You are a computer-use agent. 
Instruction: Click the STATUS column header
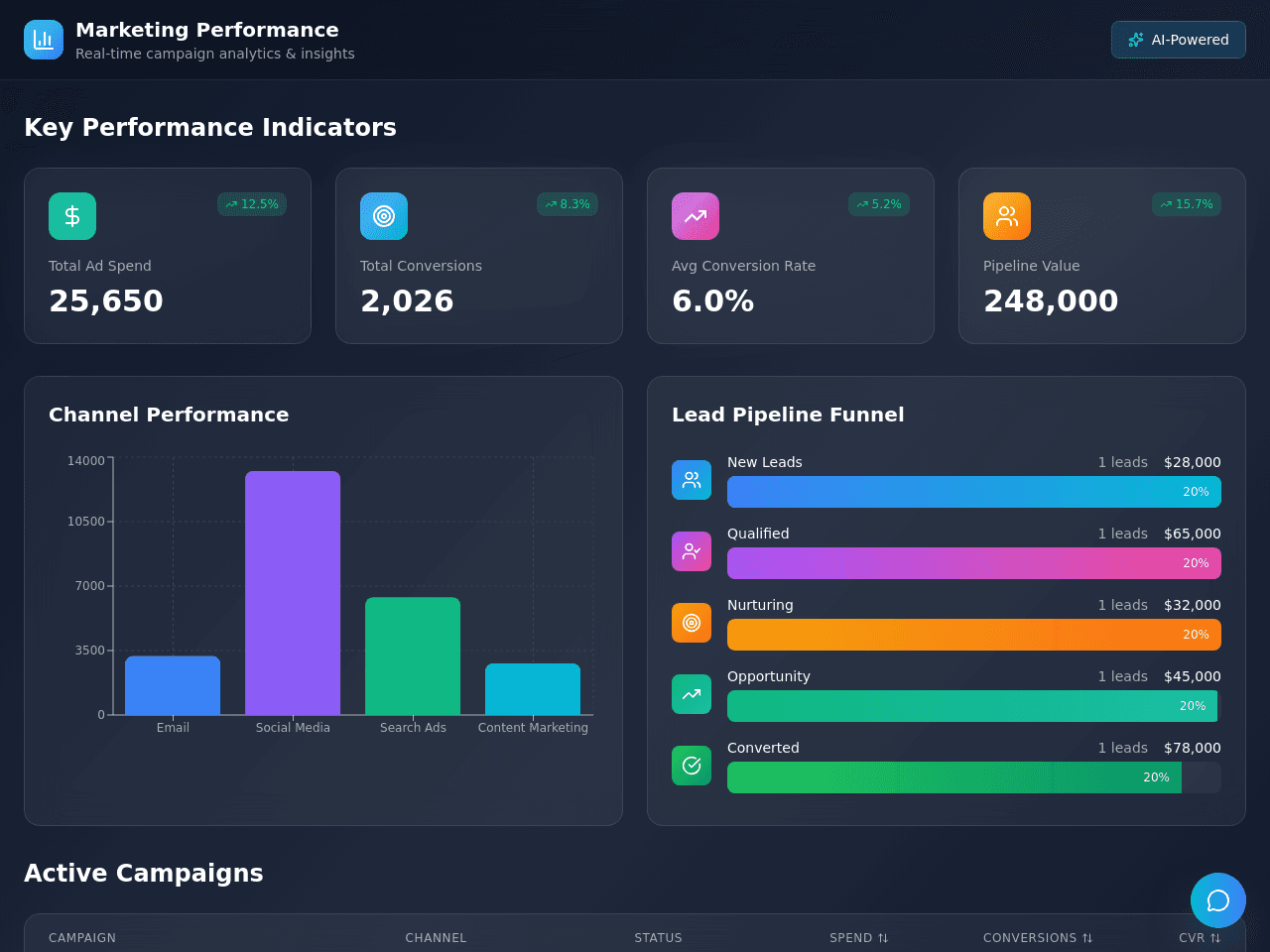[659, 938]
